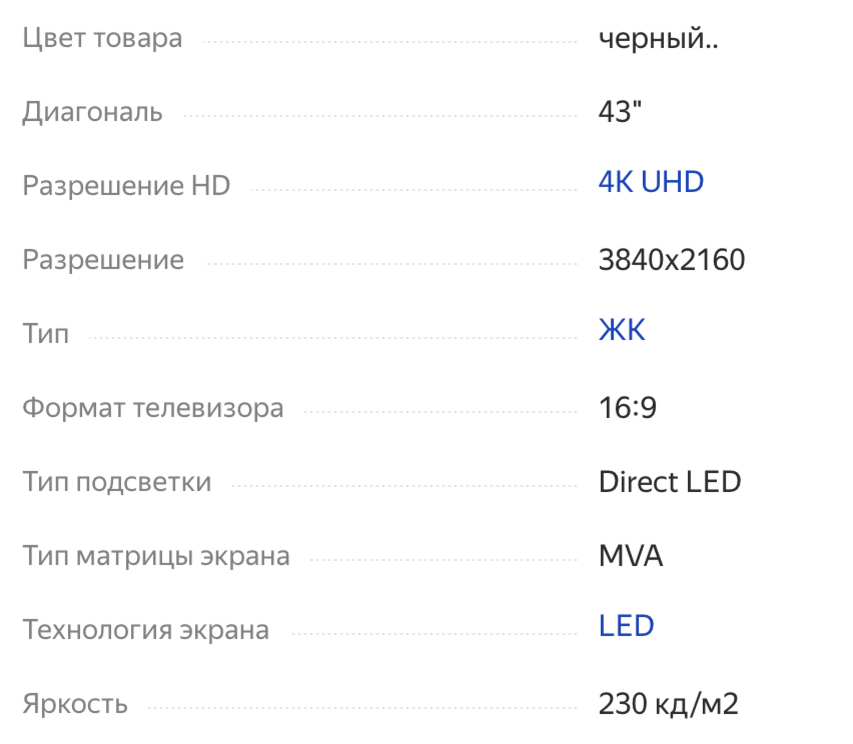Click the Тип матрицы экрана label

click(156, 556)
